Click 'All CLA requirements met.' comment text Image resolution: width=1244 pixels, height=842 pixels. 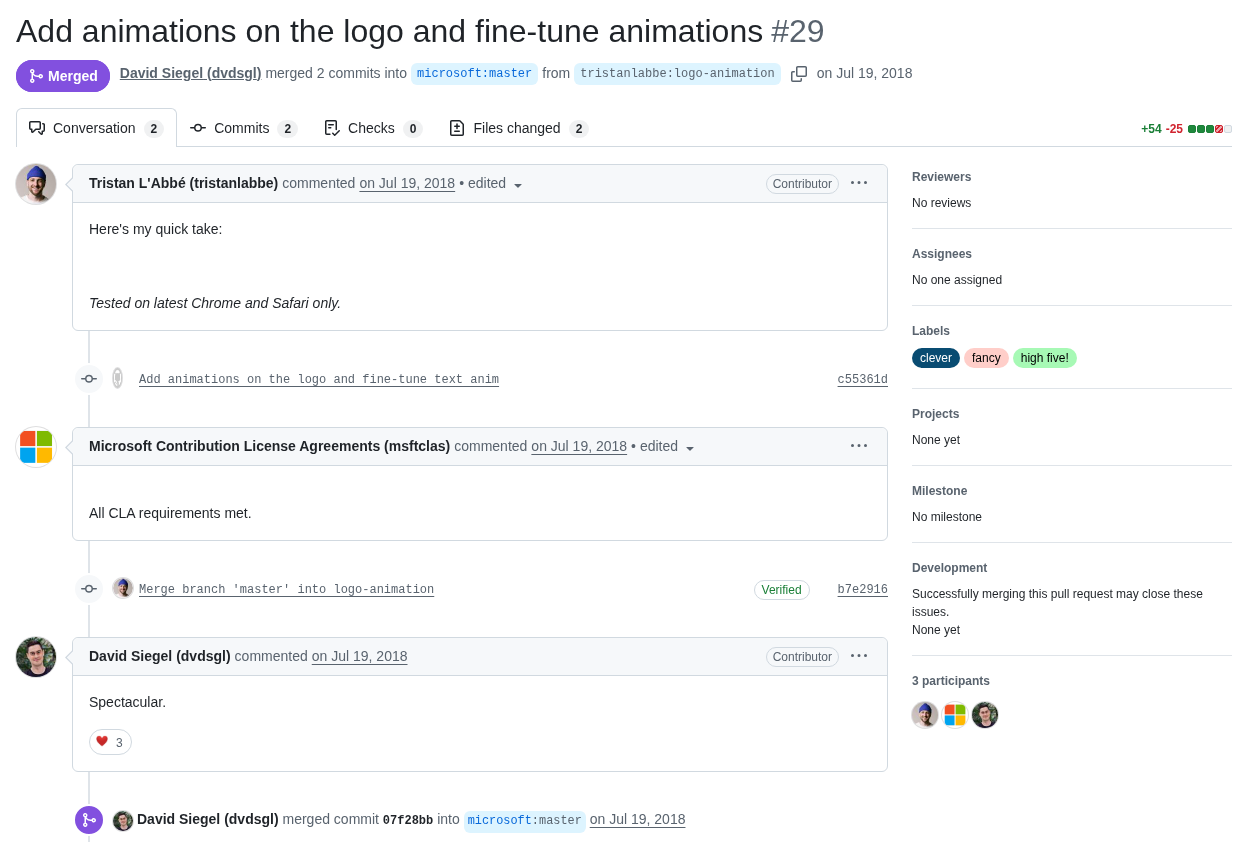[x=170, y=513]
